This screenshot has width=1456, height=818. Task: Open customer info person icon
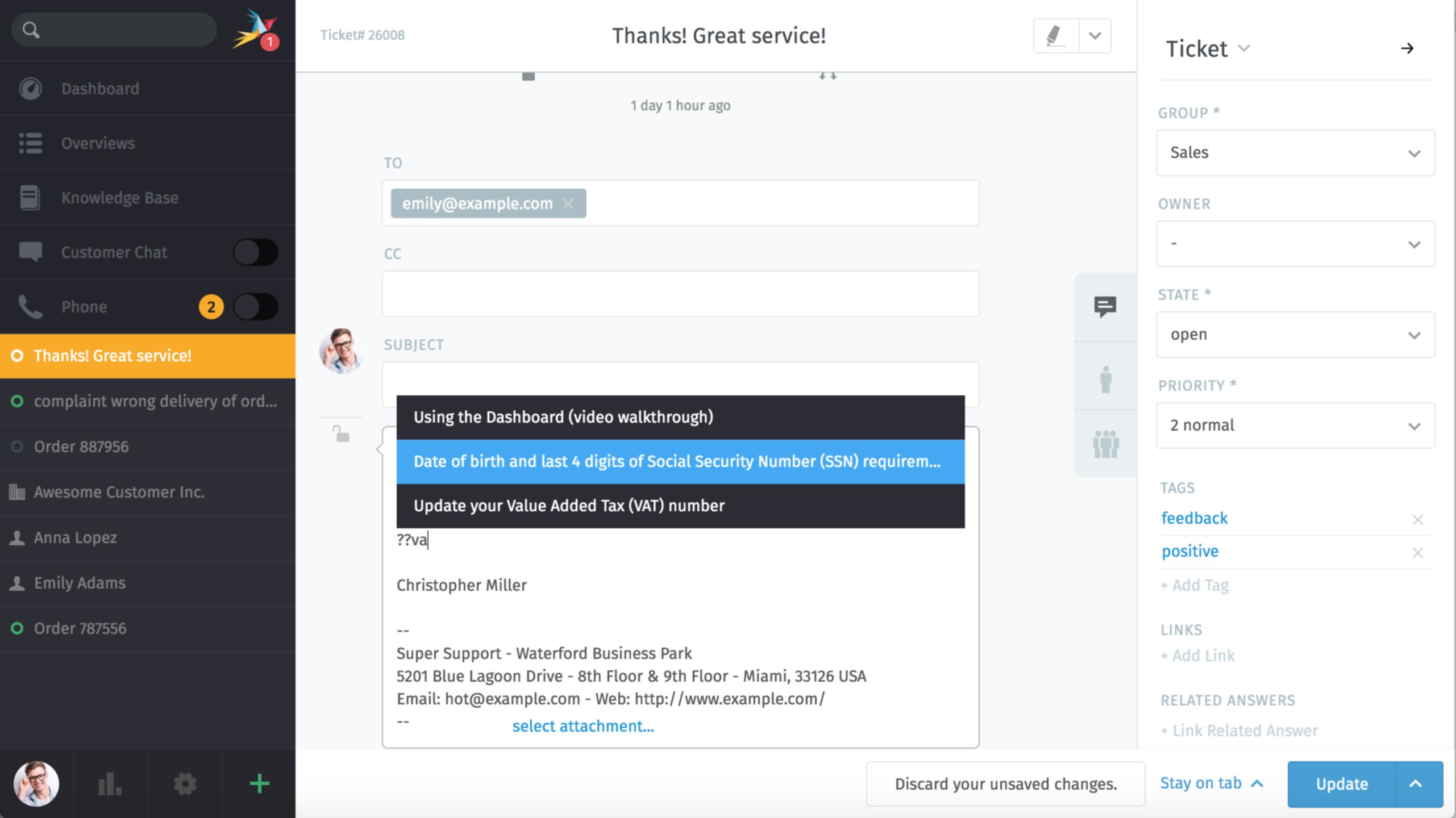1105,379
